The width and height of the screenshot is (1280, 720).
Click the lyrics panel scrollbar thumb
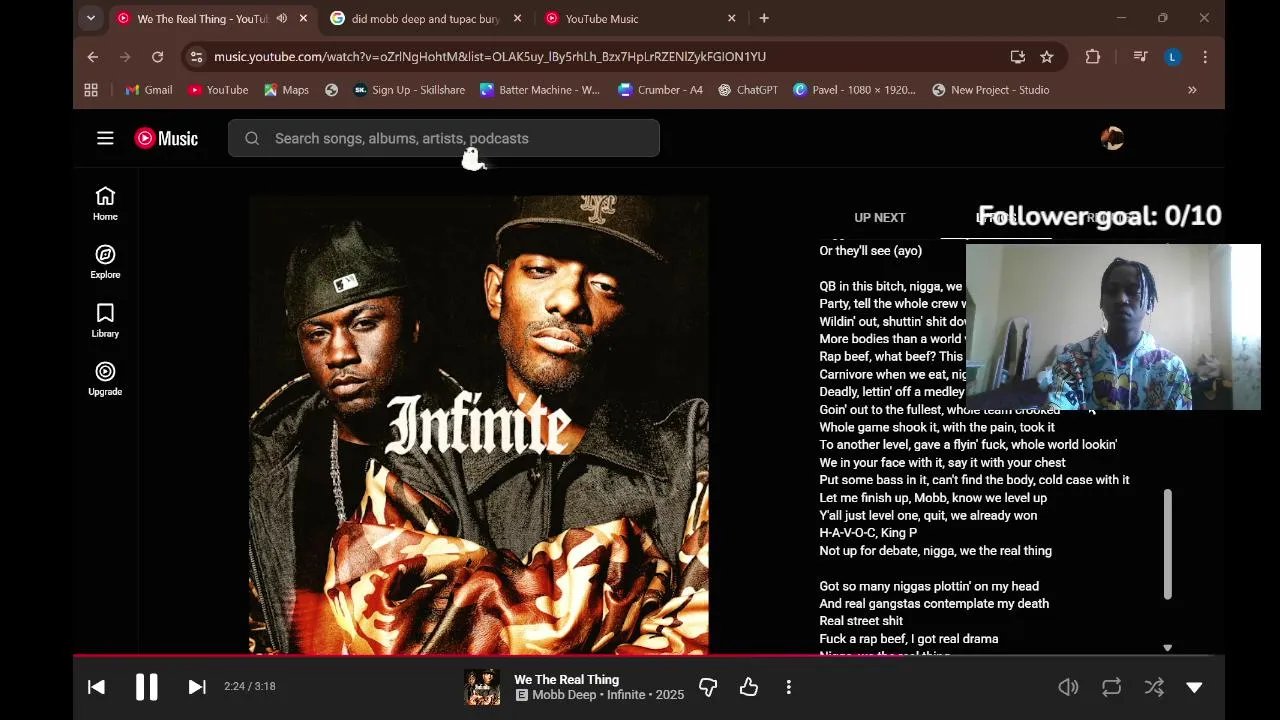[x=1167, y=545]
